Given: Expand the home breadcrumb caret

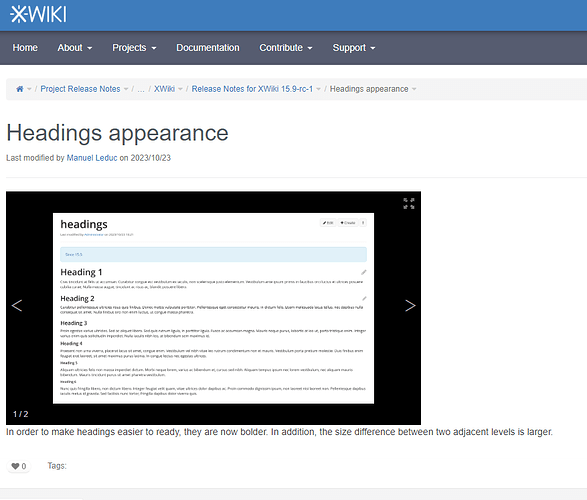Looking at the screenshot, I should (29, 89).
